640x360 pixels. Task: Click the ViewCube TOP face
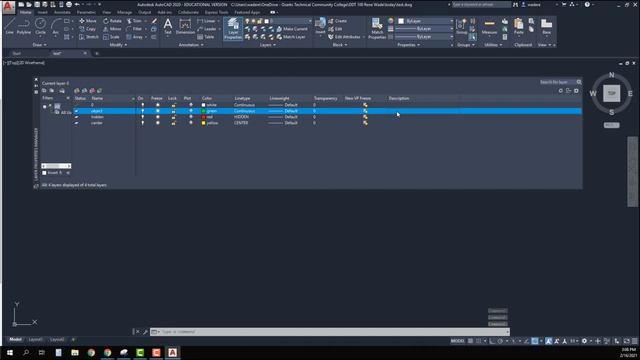click(611, 93)
